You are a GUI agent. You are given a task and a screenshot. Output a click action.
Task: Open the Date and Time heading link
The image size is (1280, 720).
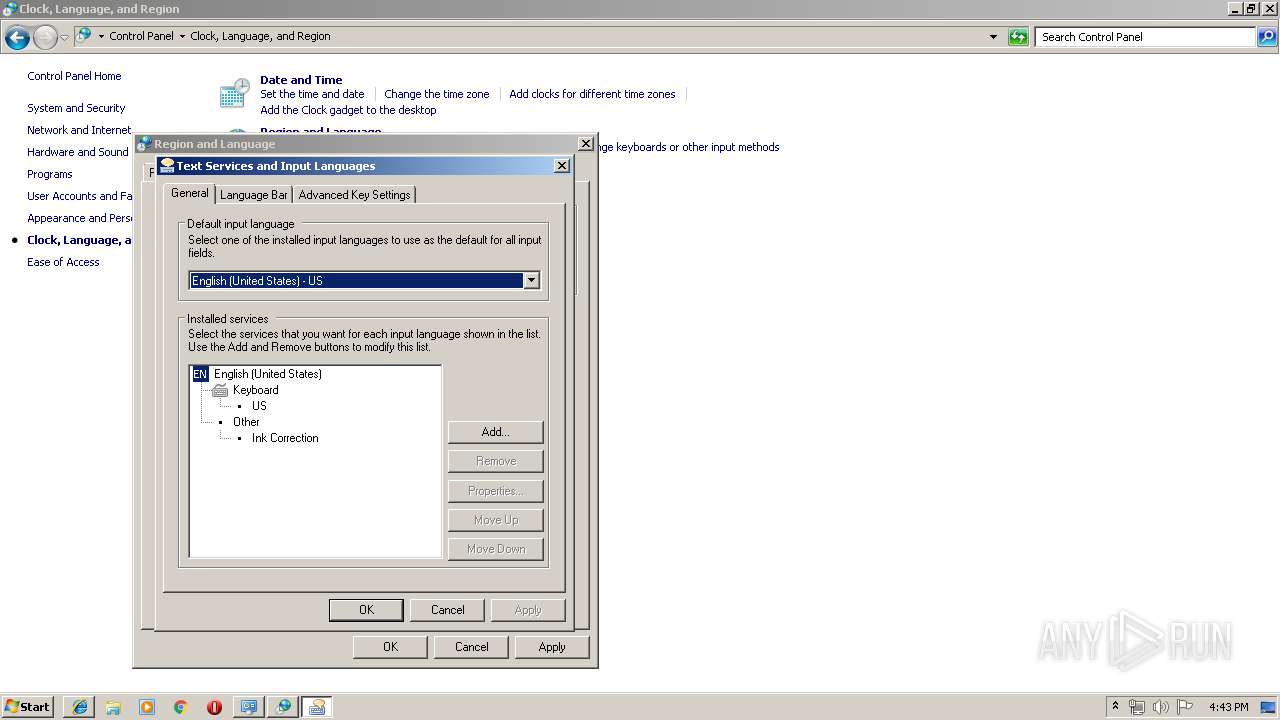click(x=301, y=80)
